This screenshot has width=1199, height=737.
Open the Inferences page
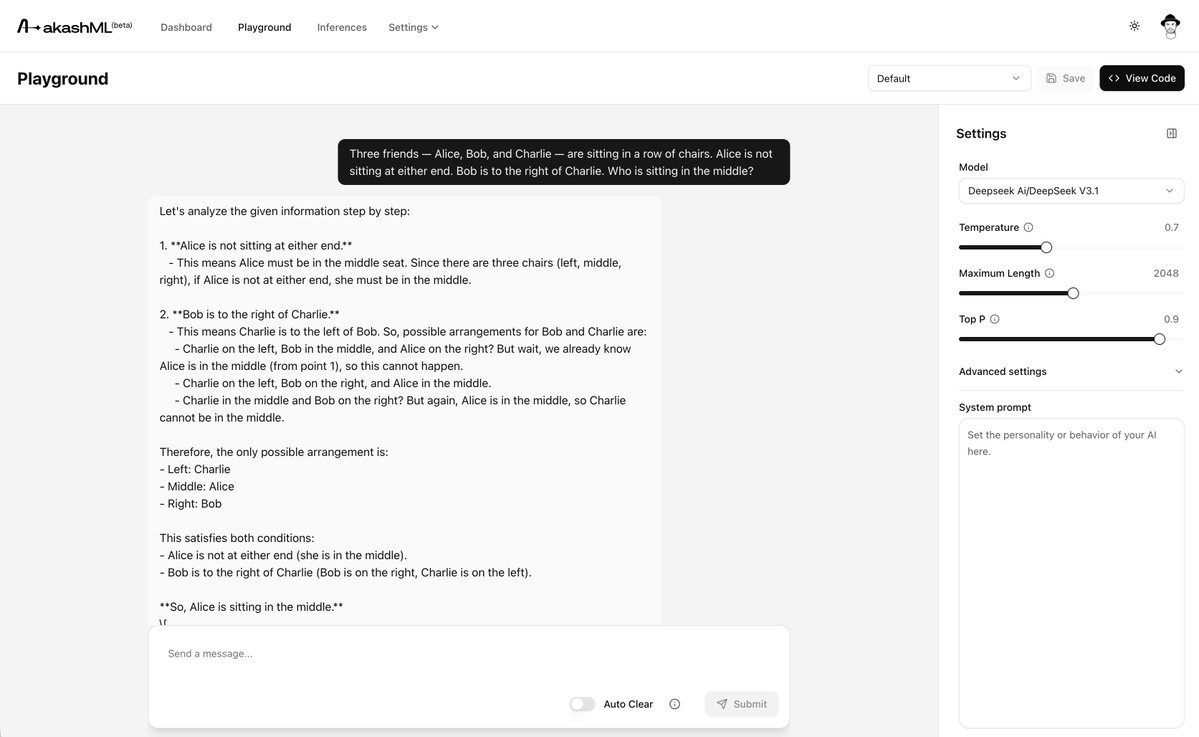pyautogui.click(x=342, y=27)
